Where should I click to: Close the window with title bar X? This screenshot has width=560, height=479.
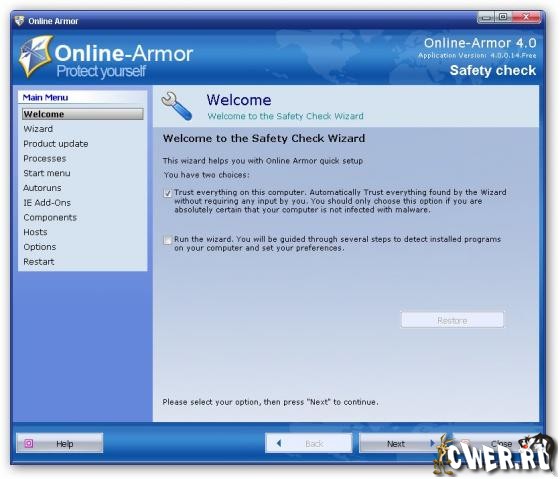(526, 17)
